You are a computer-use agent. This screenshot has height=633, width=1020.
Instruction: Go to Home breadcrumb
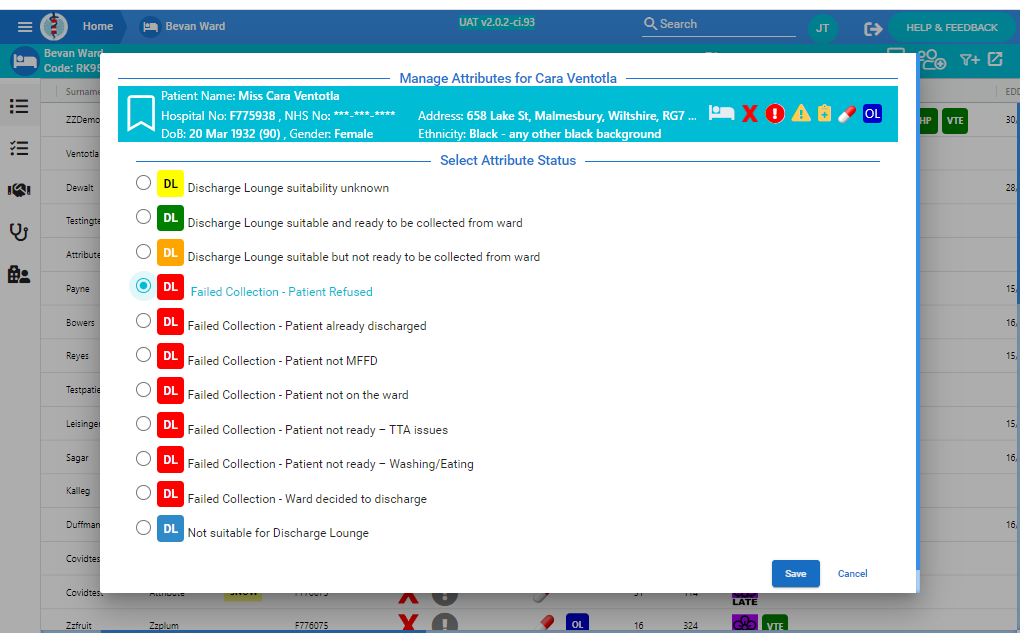(98, 27)
